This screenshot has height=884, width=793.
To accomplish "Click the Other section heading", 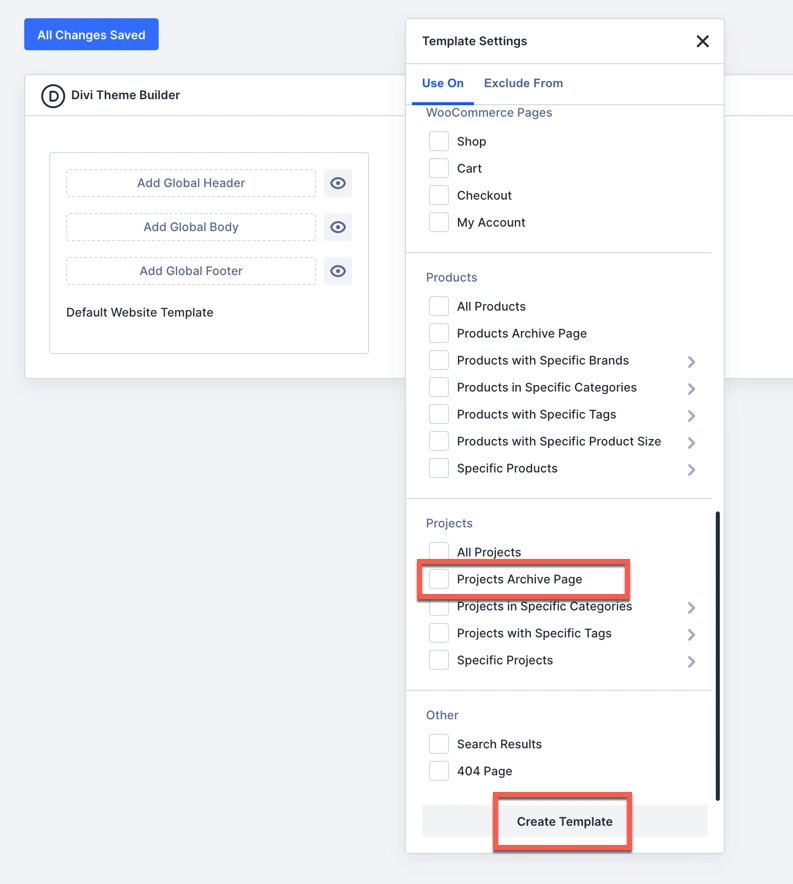I will pos(442,715).
